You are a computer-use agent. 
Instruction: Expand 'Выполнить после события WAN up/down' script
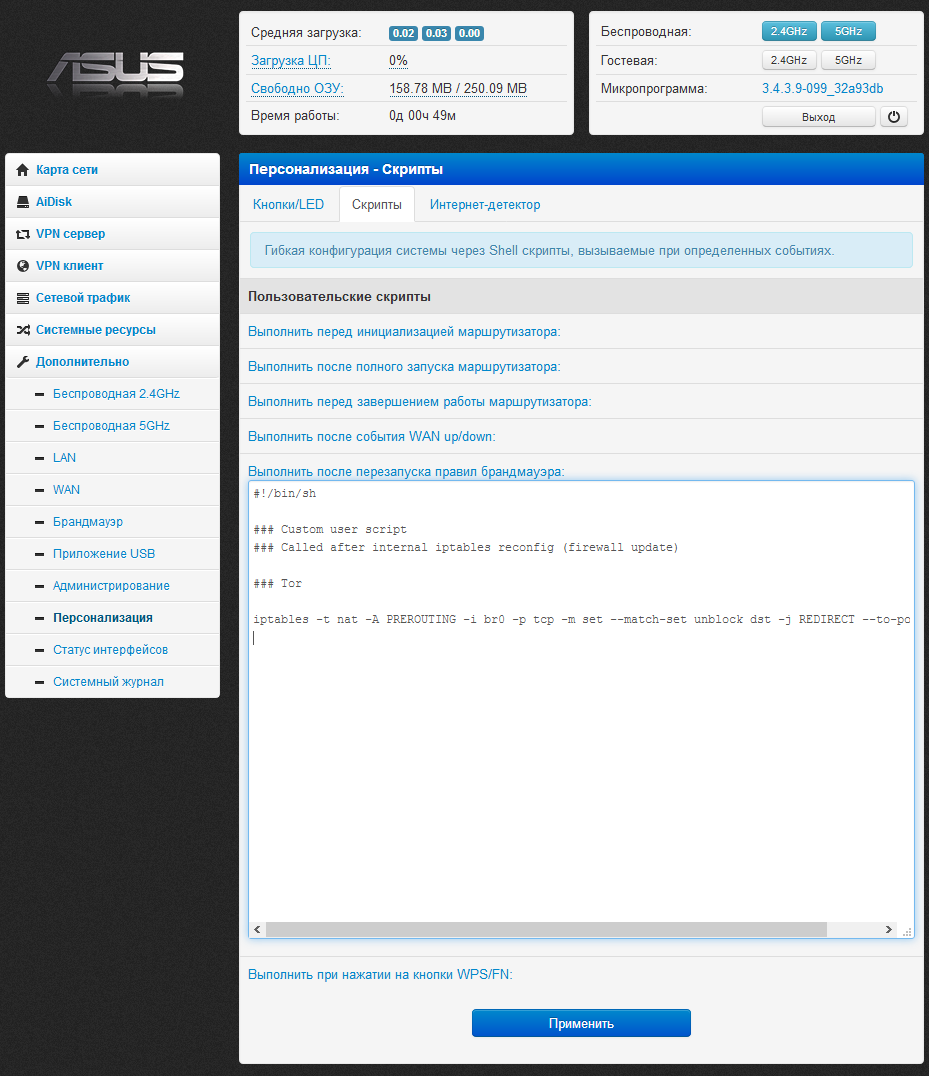tap(372, 437)
